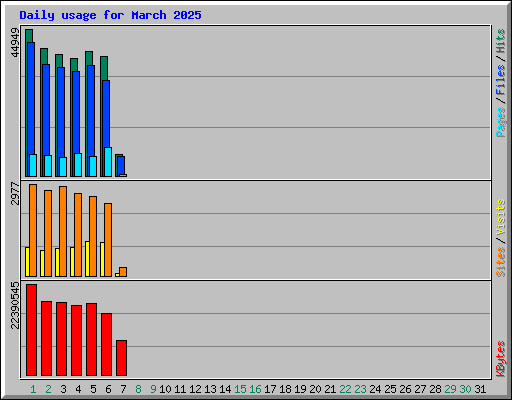Click the red KBytes bar for day 5
Image resolution: width=512 pixels, height=400 pixels.
[91, 339]
